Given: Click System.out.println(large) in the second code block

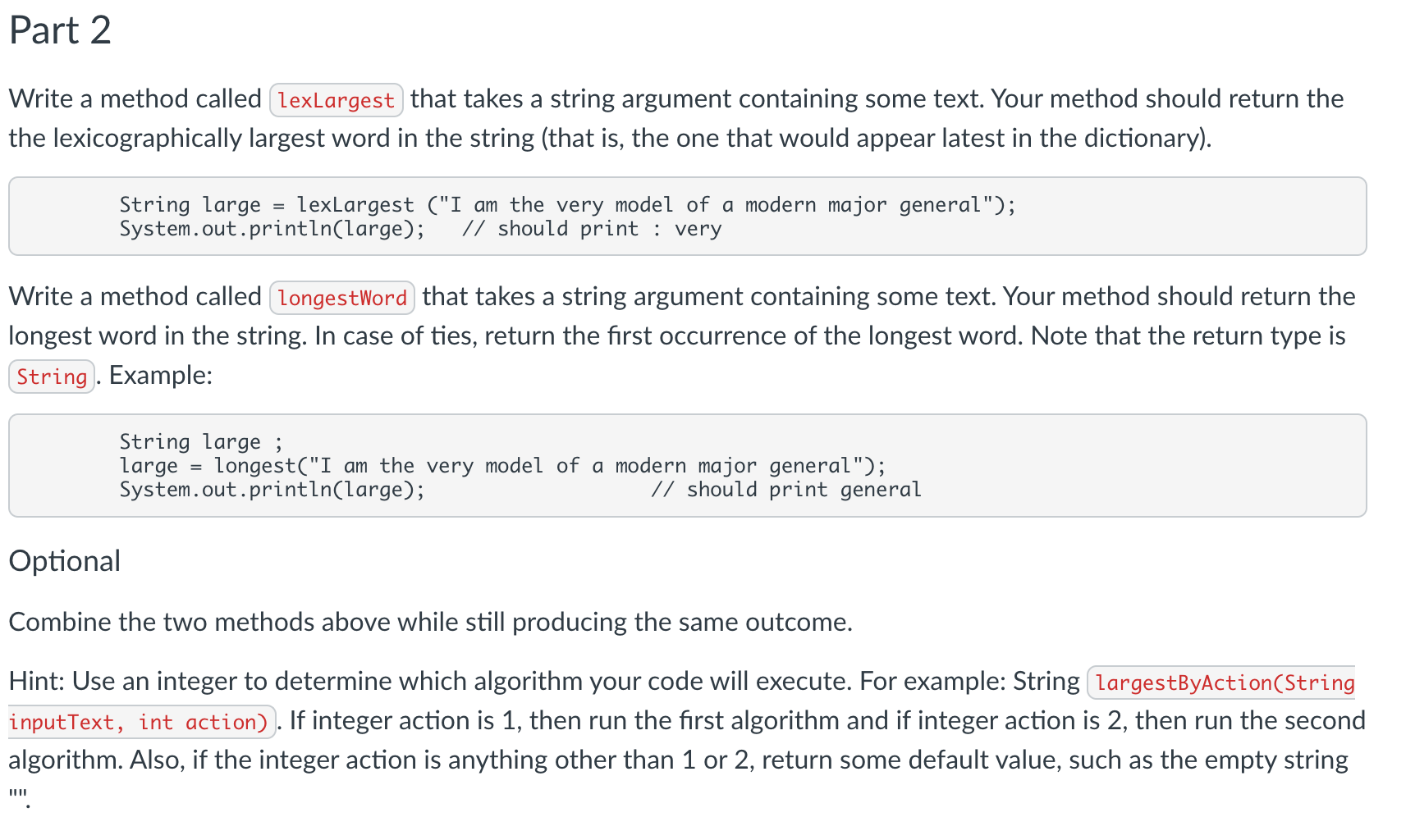Looking at the screenshot, I should 272,490.
